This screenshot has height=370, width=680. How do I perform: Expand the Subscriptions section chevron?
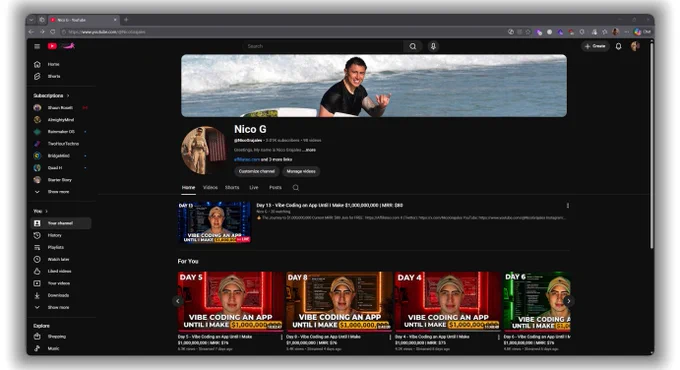click(x=68, y=96)
